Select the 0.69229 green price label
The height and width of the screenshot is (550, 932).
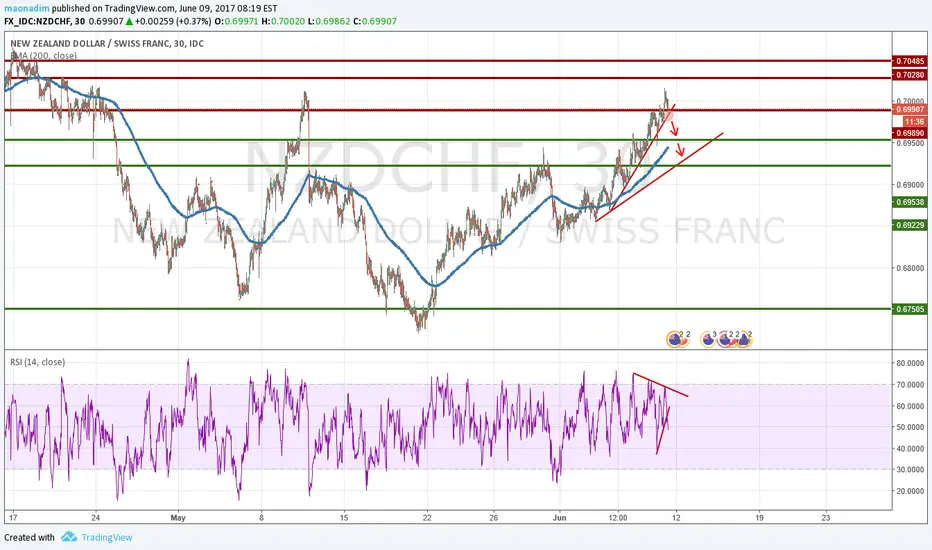pyautogui.click(x=910, y=225)
